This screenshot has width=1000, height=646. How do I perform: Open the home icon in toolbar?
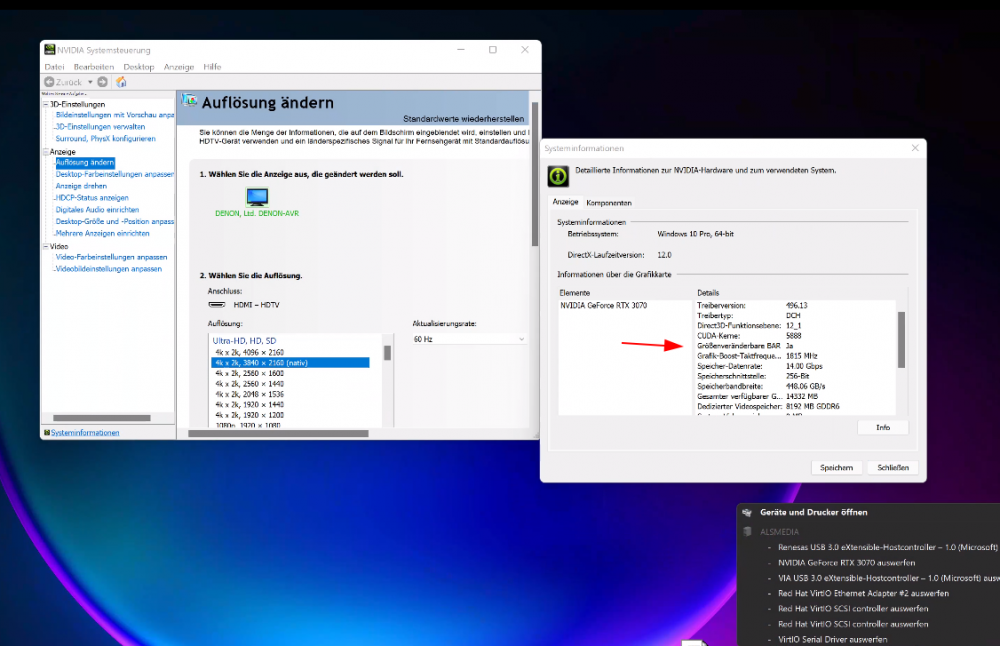(x=121, y=82)
